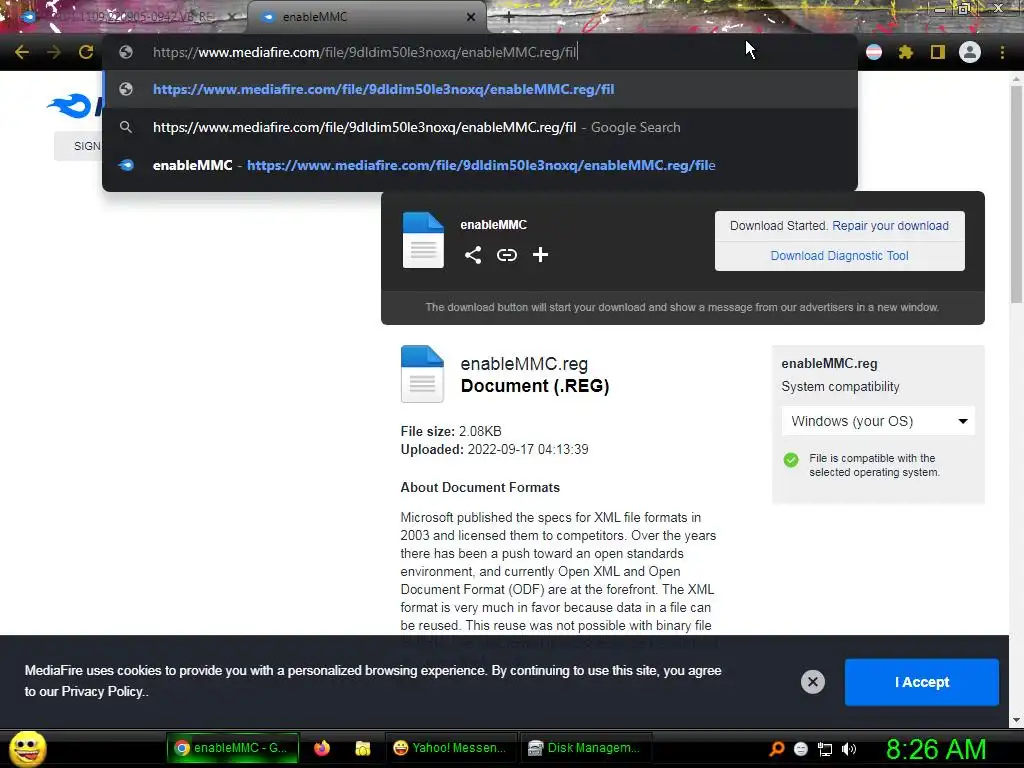The height and width of the screenshot is (768, 1024).
Task: Open Chrome three-dot menu
Action: [1002, 52]
